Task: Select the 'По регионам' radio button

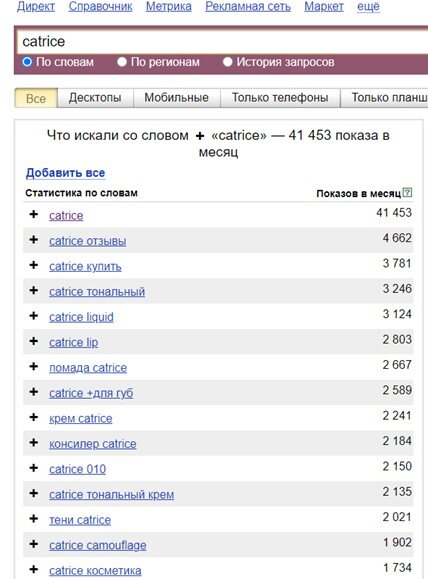Action: 122,62
